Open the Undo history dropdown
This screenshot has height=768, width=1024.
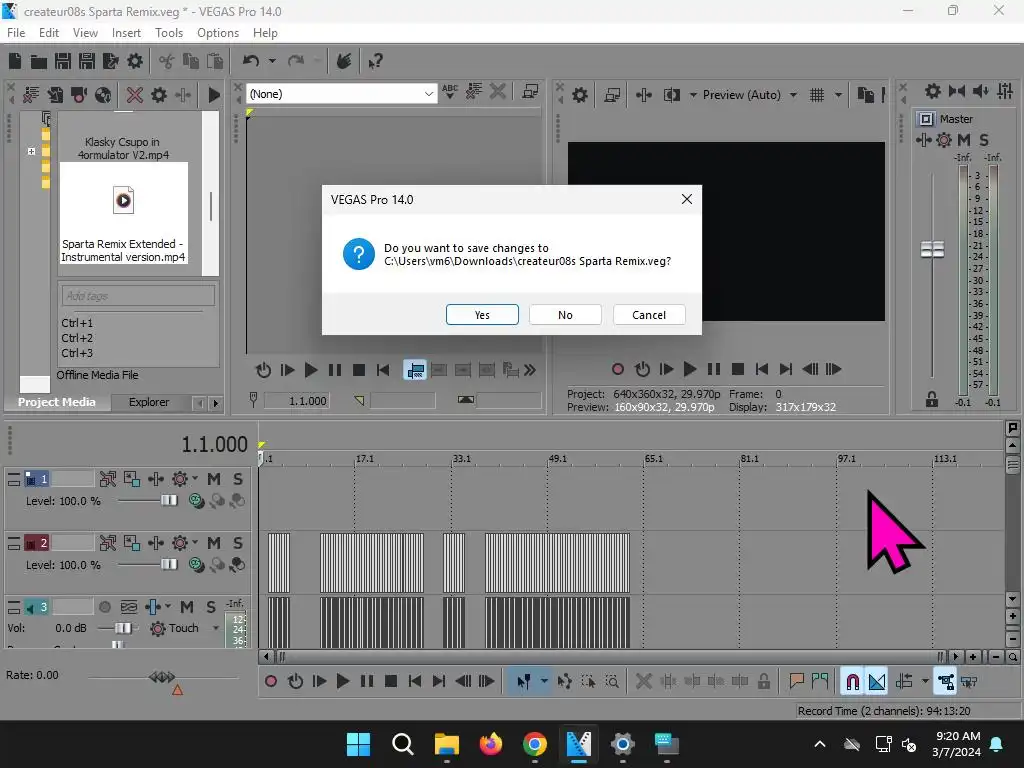pyautogui.click(x=272, y=61)
